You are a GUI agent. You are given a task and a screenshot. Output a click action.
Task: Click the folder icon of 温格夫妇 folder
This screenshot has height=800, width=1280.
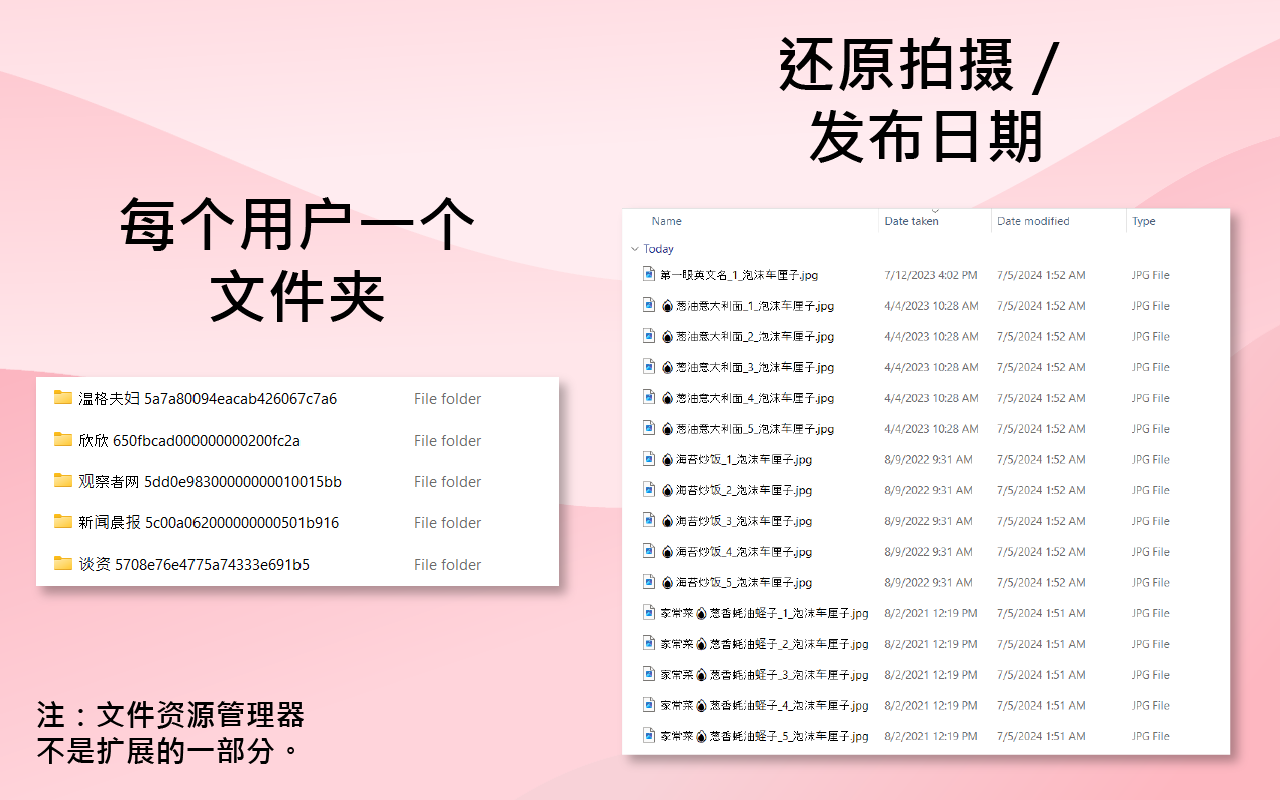tap(62, 398)
